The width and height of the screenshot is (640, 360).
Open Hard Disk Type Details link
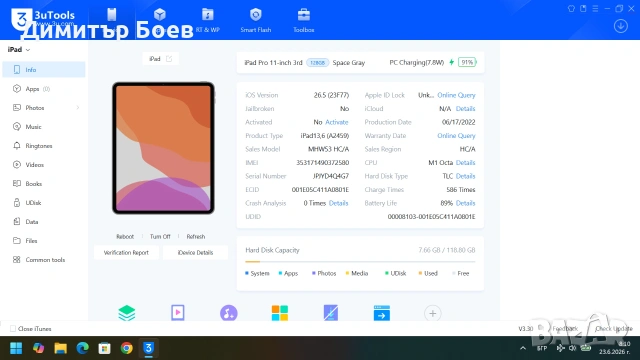(x=465, y=176)
